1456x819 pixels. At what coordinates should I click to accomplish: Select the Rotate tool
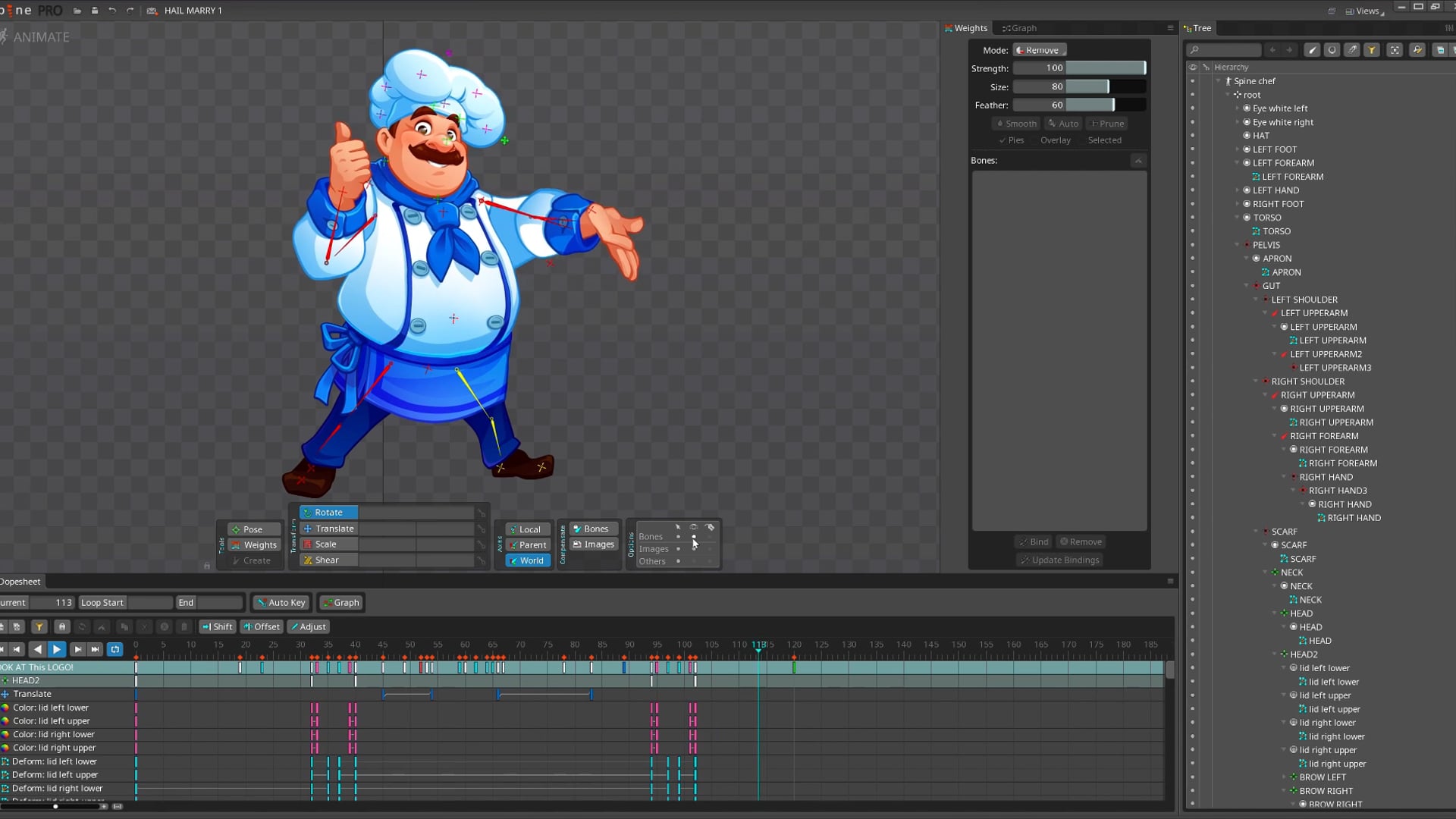click(x=328, y=512)
